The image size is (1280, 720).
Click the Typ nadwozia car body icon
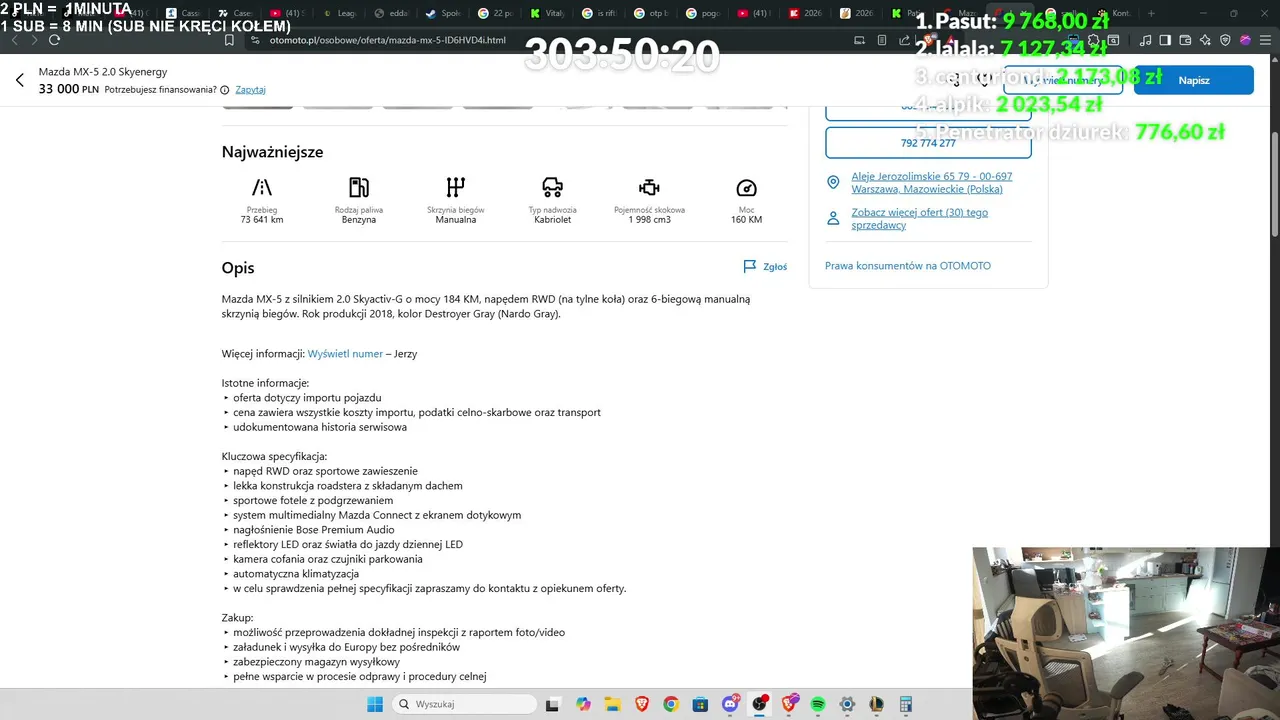pyautogui.click(x=552, y=187)
